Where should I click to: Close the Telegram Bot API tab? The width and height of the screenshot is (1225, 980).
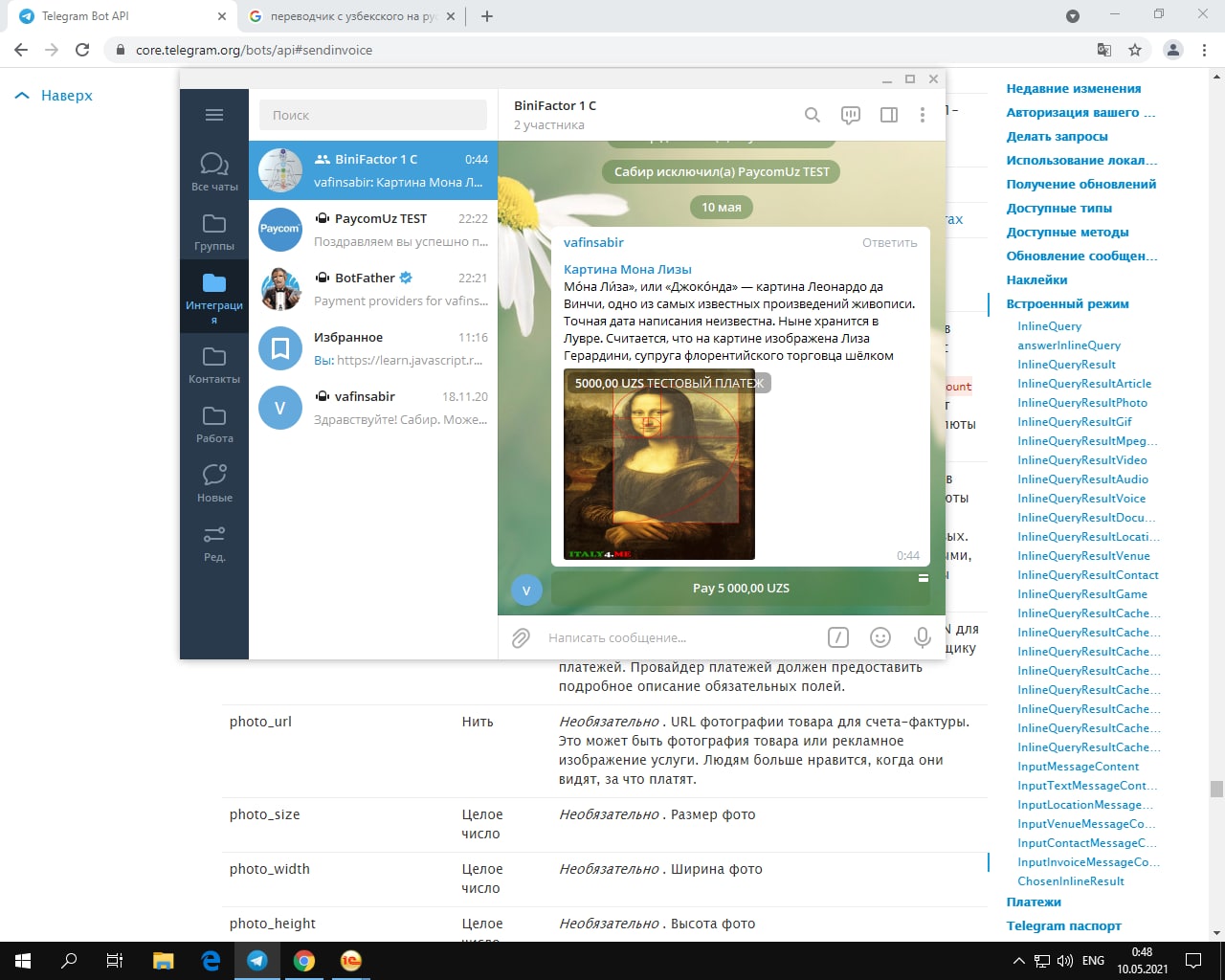point(221,16)
